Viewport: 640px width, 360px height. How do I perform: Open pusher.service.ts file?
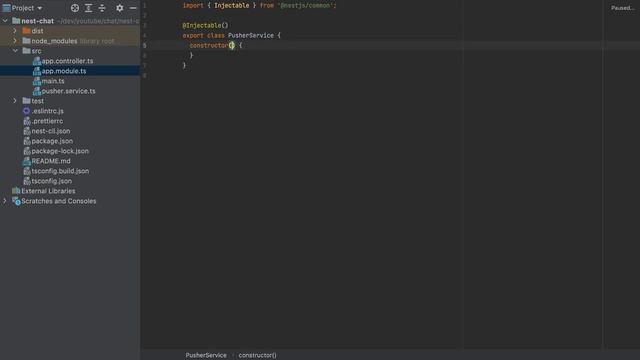click(x=69, y=91)
